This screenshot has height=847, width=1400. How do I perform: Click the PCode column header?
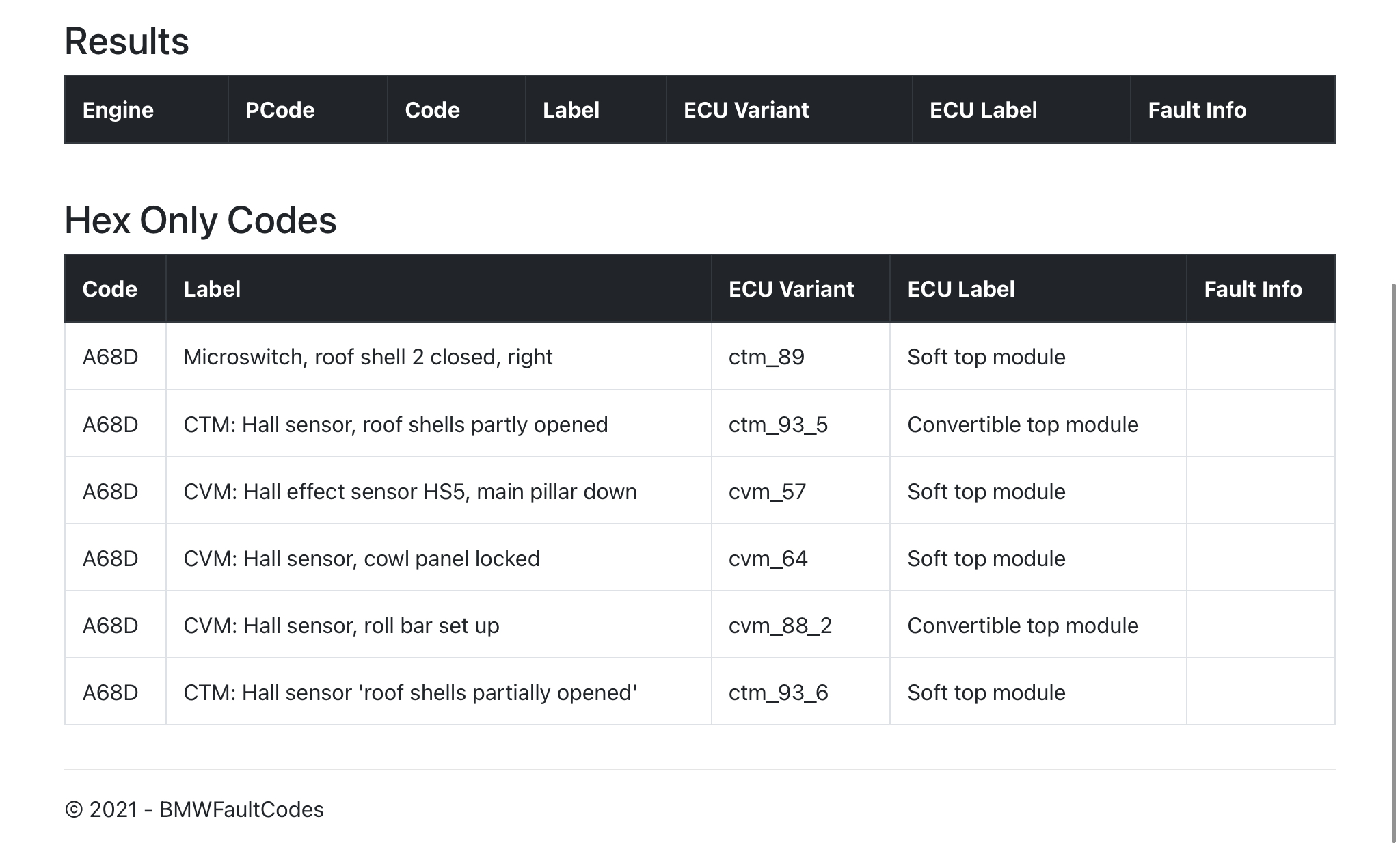tap(280, 110)
